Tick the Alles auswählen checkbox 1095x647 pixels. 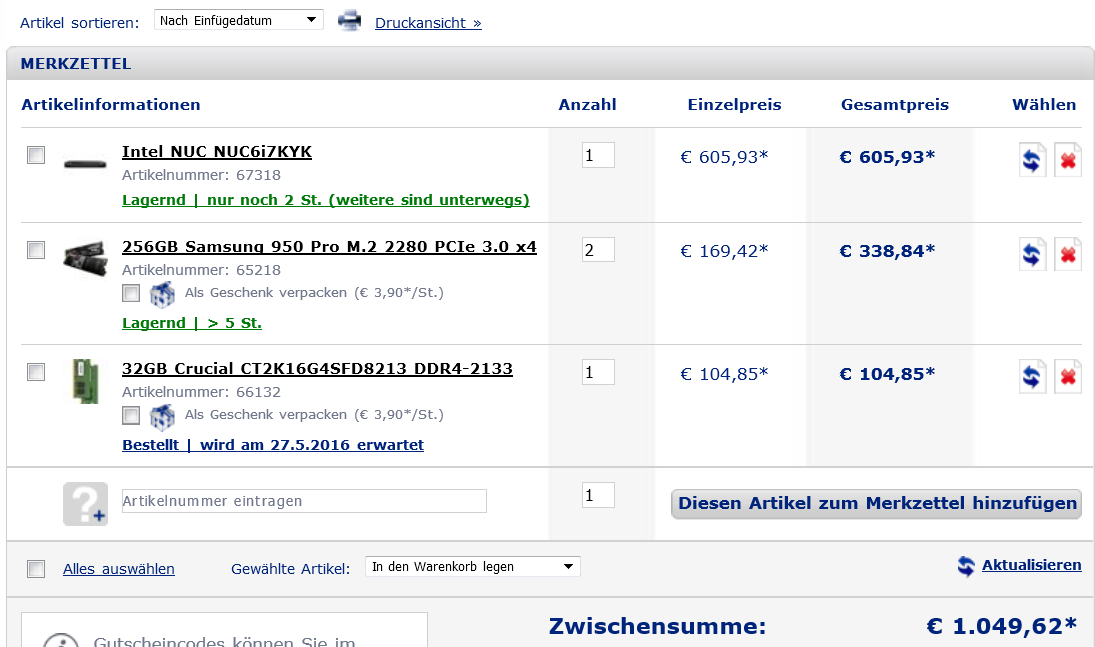36,569
